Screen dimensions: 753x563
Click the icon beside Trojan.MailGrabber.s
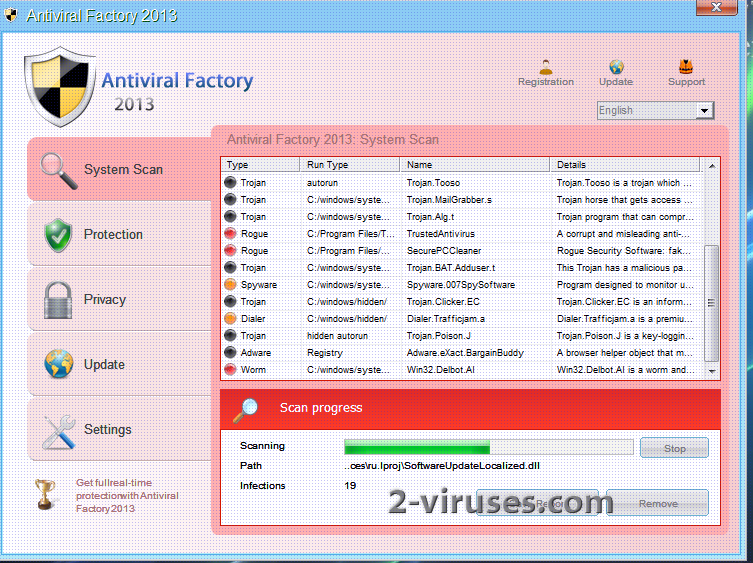point(231,199)
